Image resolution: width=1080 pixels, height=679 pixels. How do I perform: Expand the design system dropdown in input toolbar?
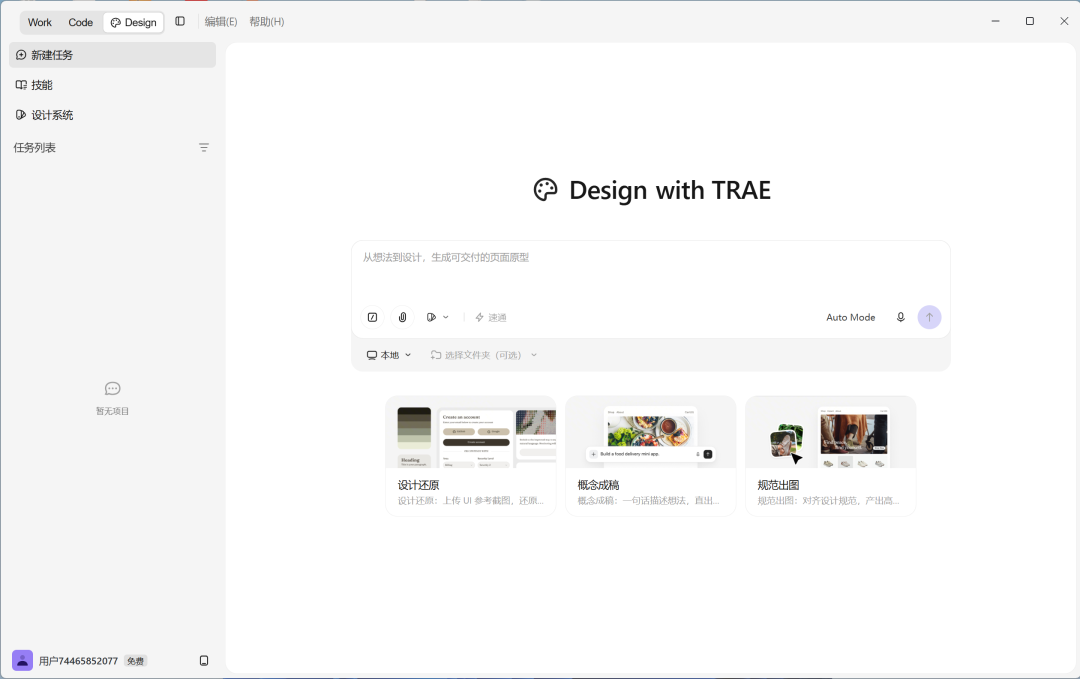(437, 317)
